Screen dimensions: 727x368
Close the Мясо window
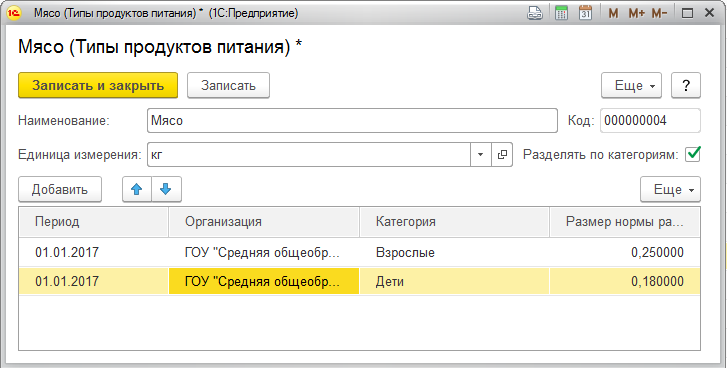pos(709,13)
